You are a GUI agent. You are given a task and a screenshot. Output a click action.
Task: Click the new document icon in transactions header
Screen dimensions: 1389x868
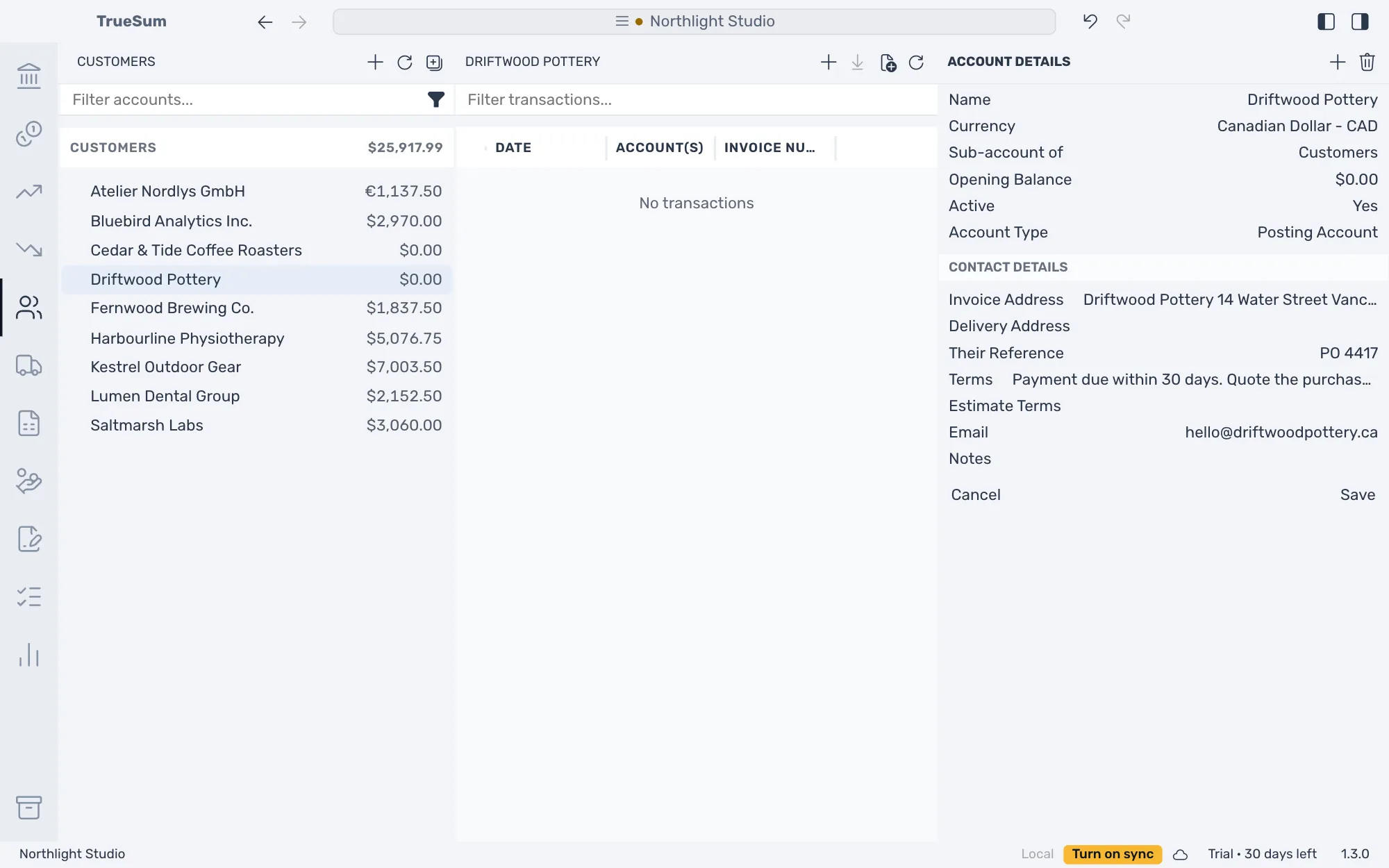click(x=888, y=62)
